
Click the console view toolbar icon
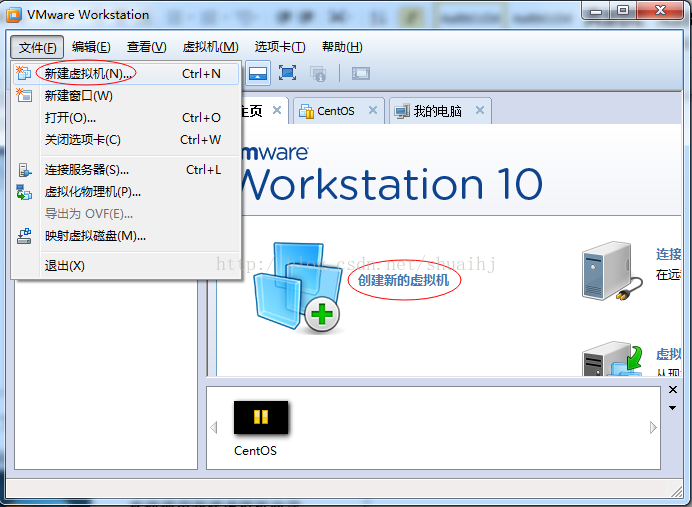point(361,73)
